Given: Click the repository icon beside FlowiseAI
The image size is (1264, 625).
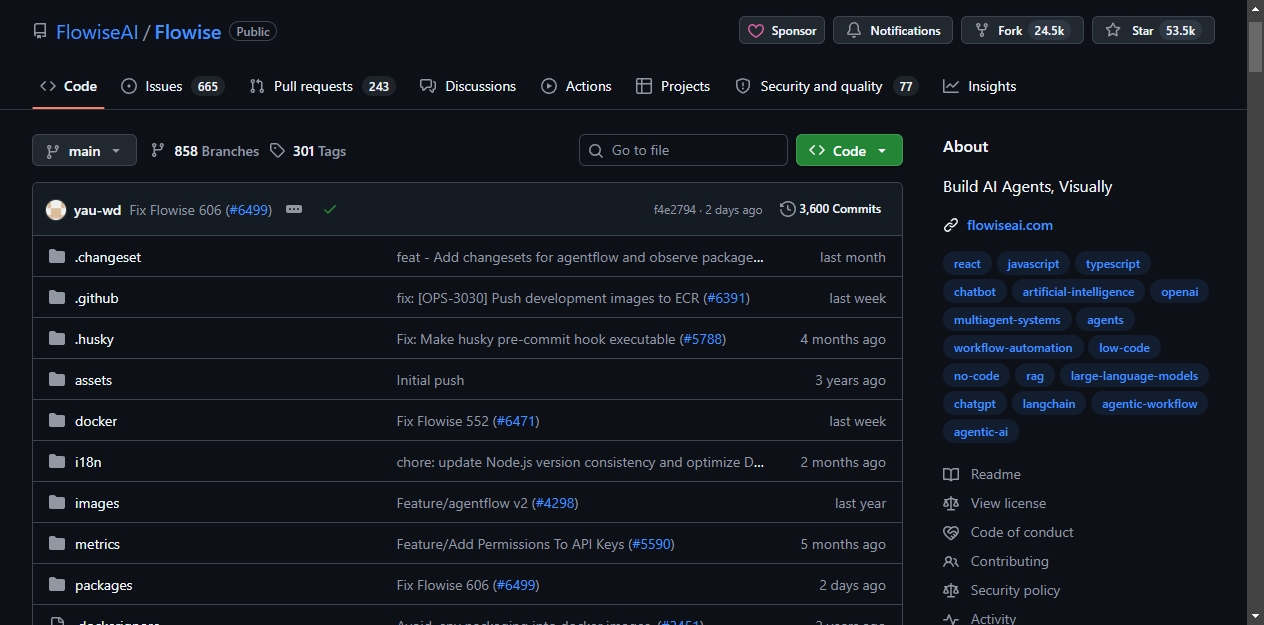Looking at the screenshot, I should pyautogui.click(x=40, y=31).
